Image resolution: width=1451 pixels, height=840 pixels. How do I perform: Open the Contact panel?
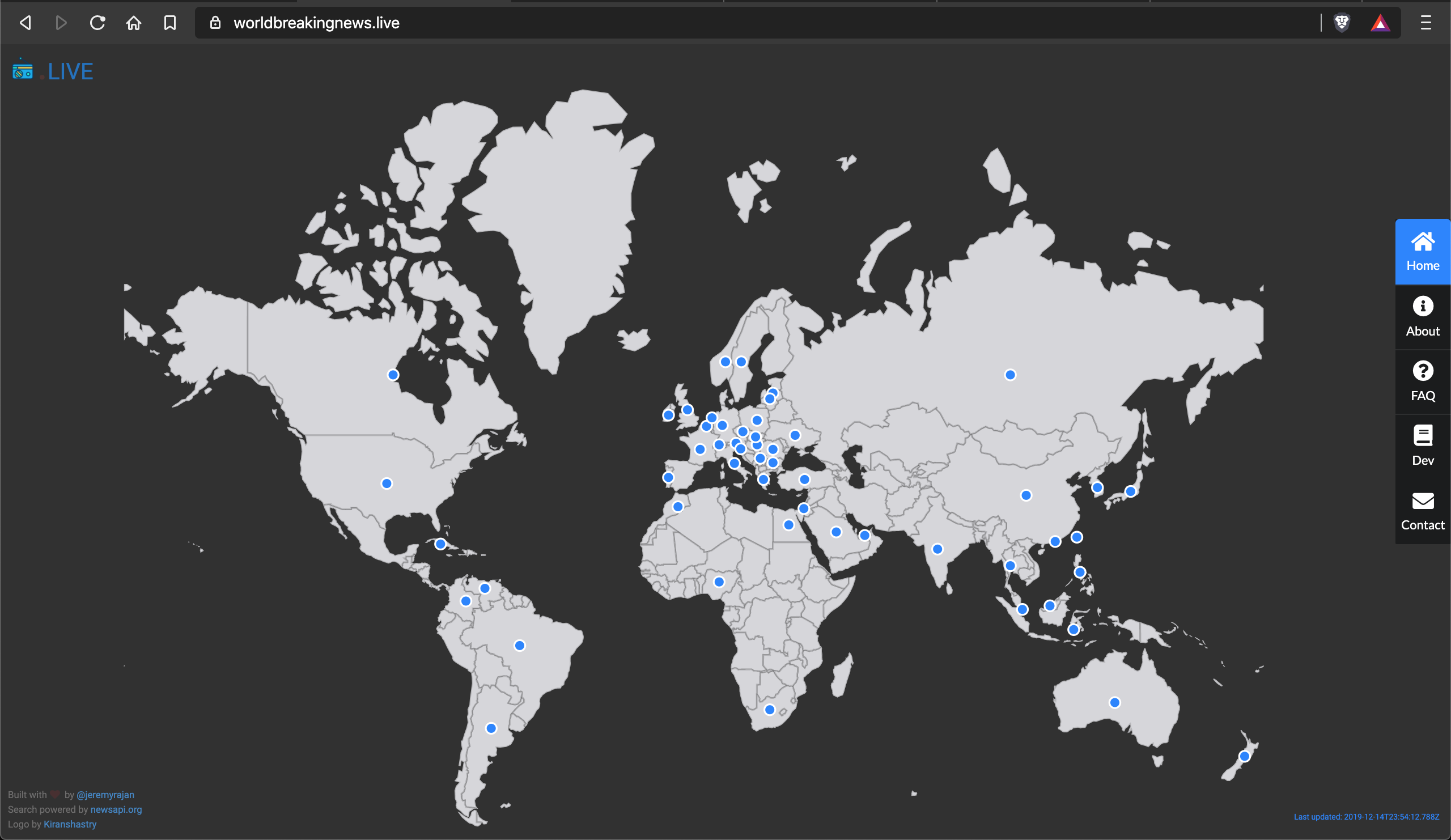[1422, 510]
